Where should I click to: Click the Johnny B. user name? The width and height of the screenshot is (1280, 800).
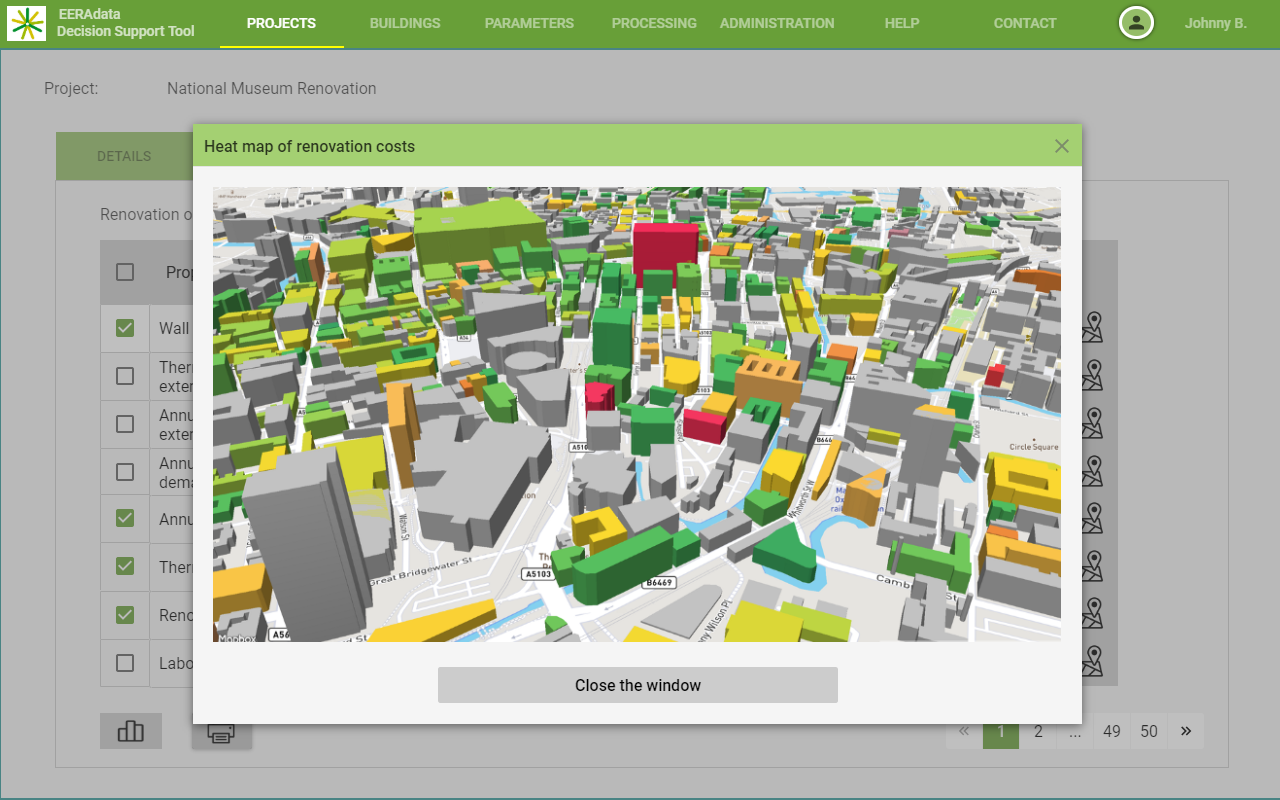click(1215, 23)
